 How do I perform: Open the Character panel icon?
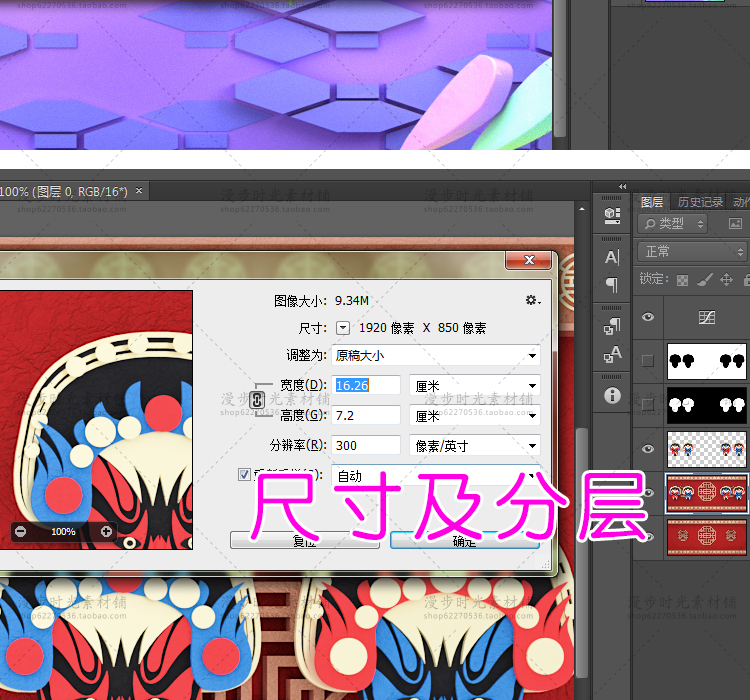coord(612,257)
